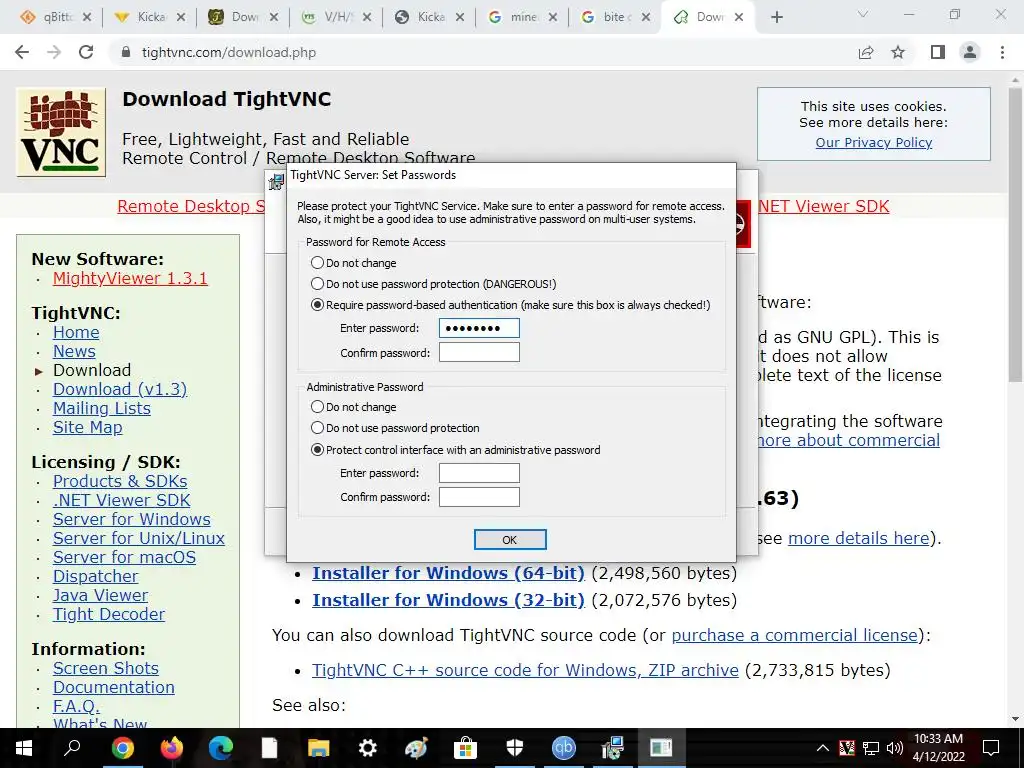Open the Mailing Lists link

point(101,408)
